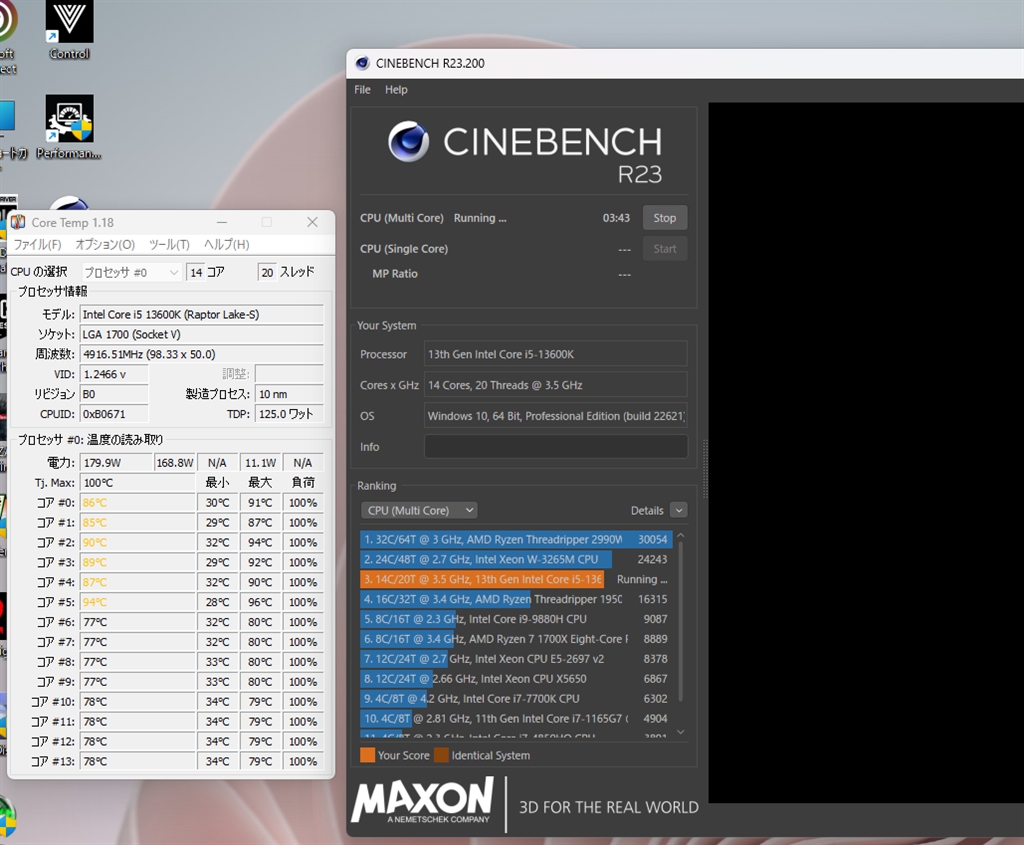The height and width of the screenshot is (845, 1024).
Task: Open the CPU (Multi Core) ranking dropdown
Action: pyautogui.click(x=419, y=511)
